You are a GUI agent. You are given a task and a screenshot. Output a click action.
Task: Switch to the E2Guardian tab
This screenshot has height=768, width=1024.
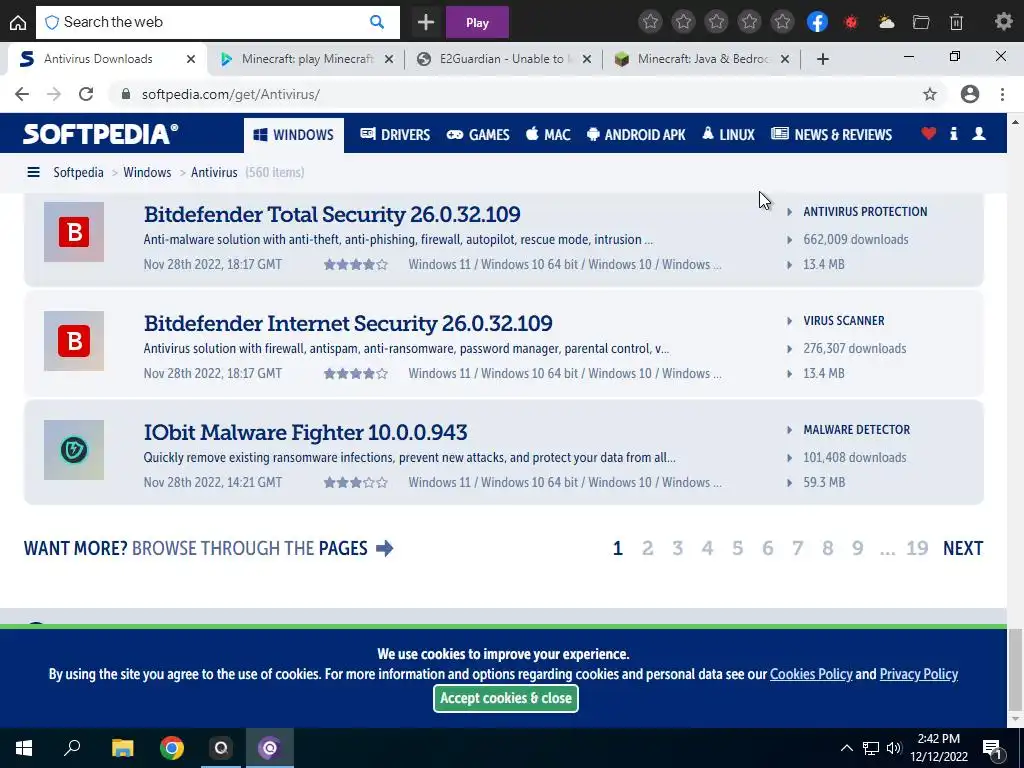[x=503, y=59]
